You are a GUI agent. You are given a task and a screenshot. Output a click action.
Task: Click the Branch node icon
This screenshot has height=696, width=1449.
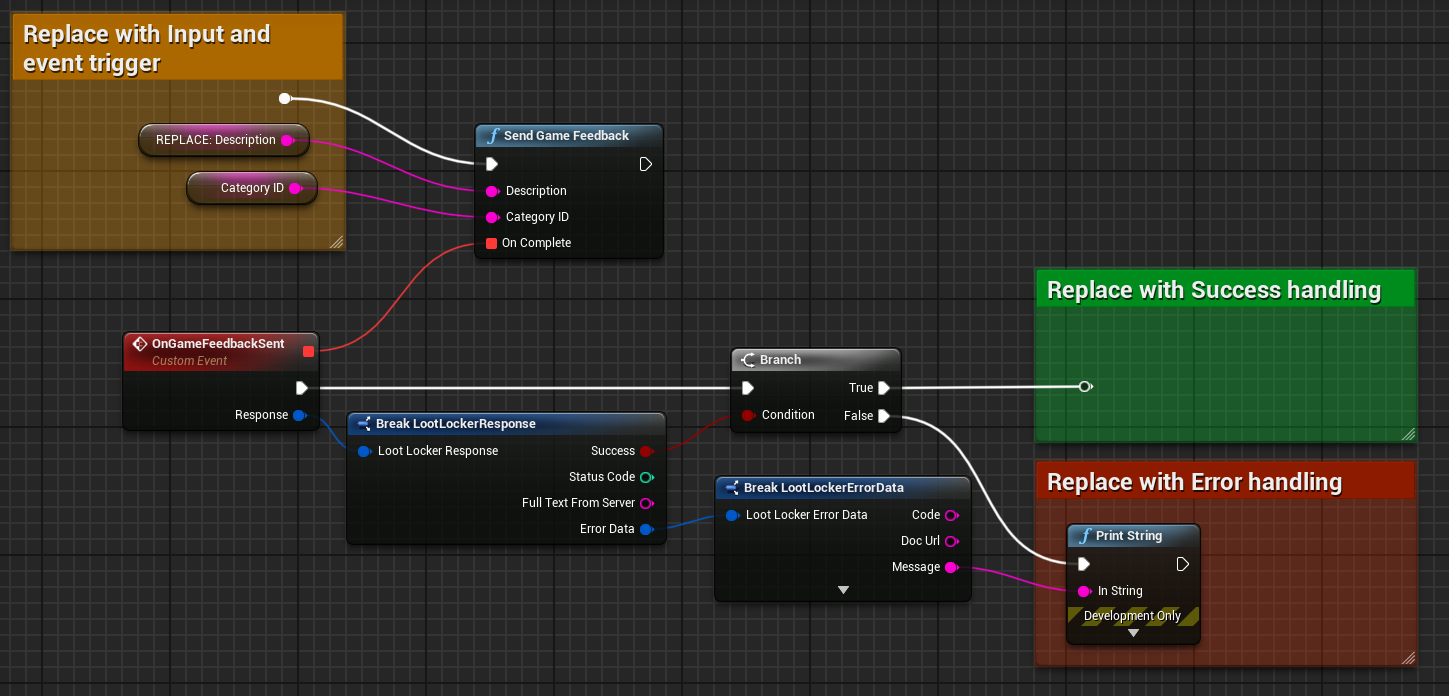[x=748, y=360]
